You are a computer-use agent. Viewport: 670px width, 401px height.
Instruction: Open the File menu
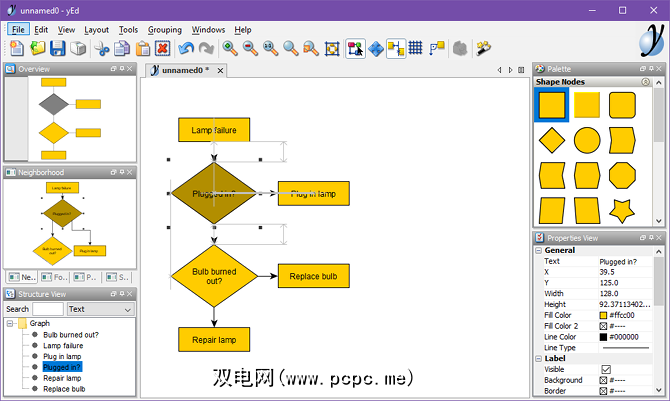click(18, 29)
